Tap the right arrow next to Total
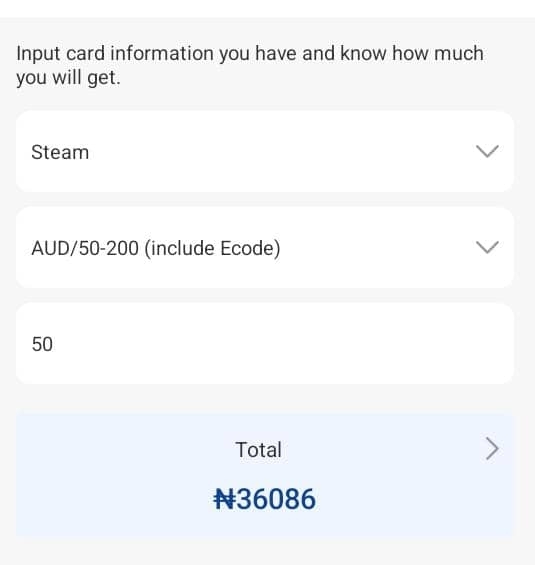This screenshot has width=535, height=565. pos(492,449)
